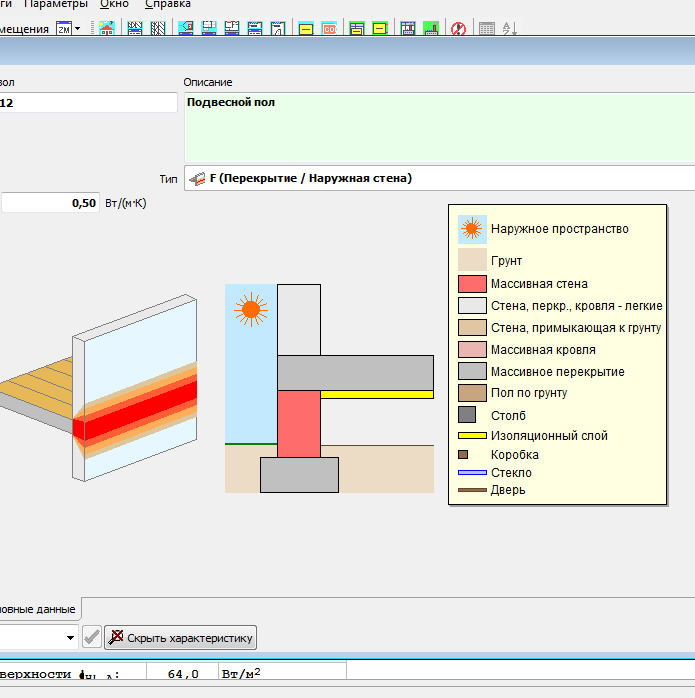Click the gray checkmark confirm button

(92, 637)
